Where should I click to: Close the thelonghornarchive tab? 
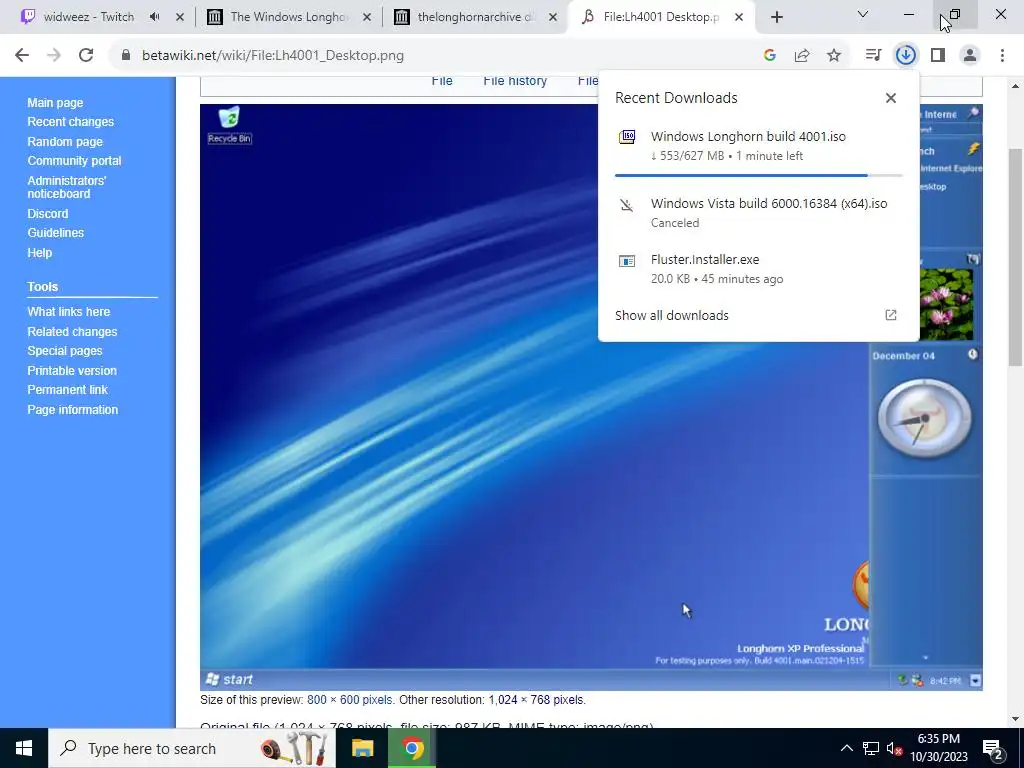pos(553,17)
